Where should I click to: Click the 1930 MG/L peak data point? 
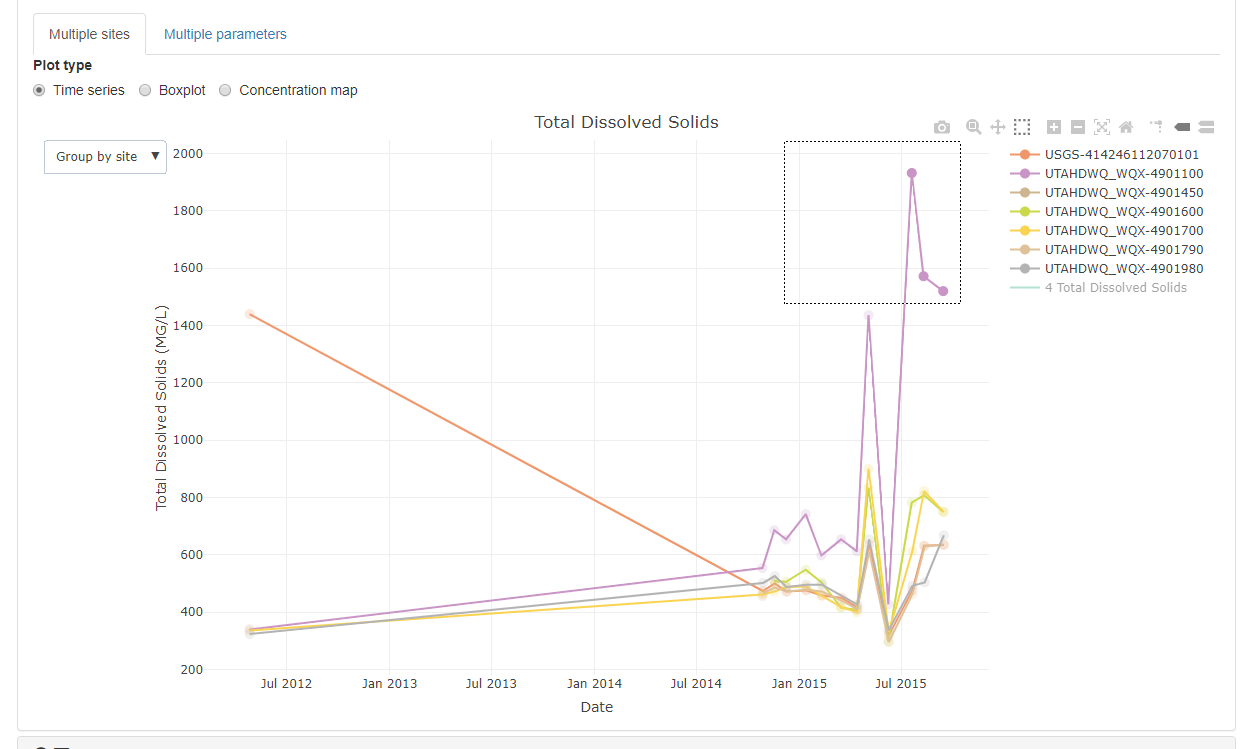pyautogui.click(x=912, y=173)
